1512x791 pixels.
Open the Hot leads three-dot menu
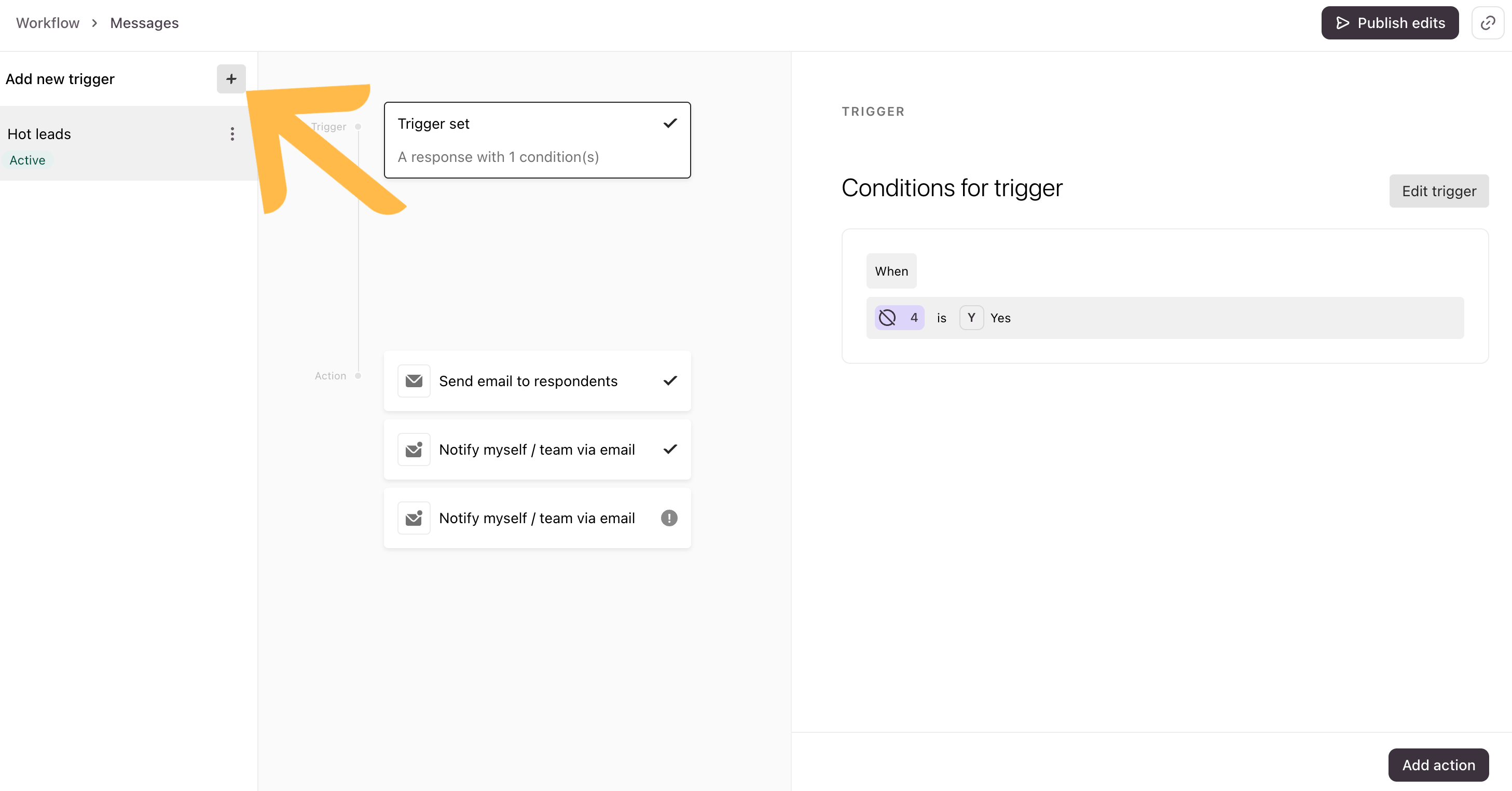coord(232,134)
